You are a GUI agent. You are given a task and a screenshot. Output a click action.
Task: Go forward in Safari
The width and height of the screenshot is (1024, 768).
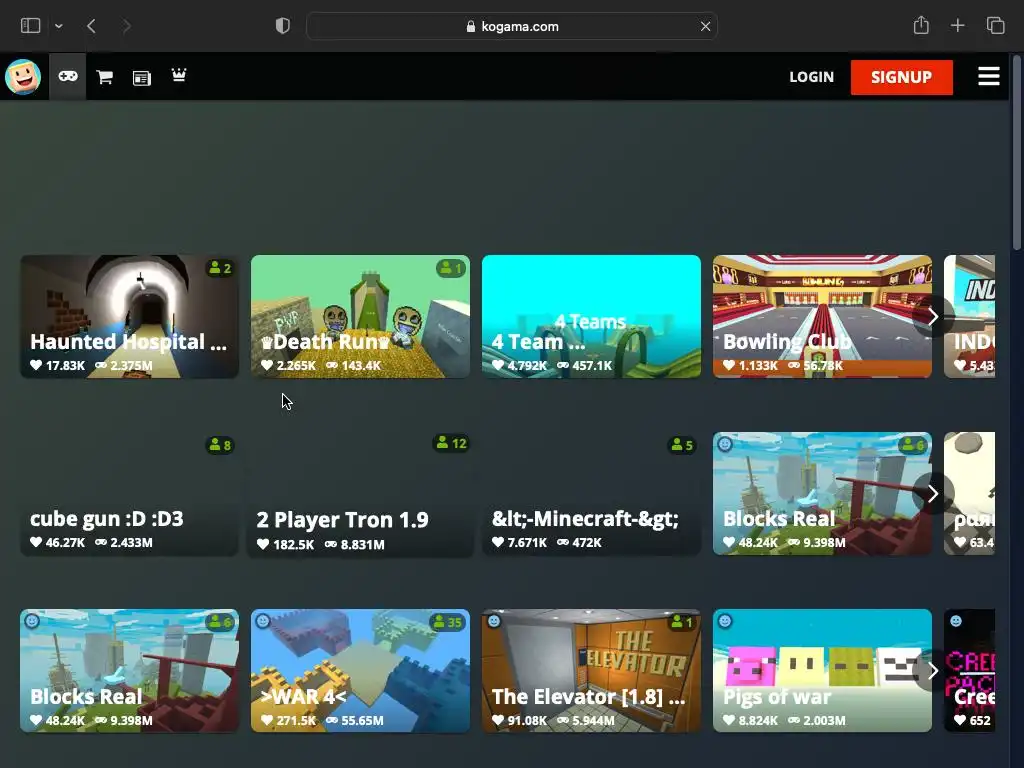(x=127, y=26)
